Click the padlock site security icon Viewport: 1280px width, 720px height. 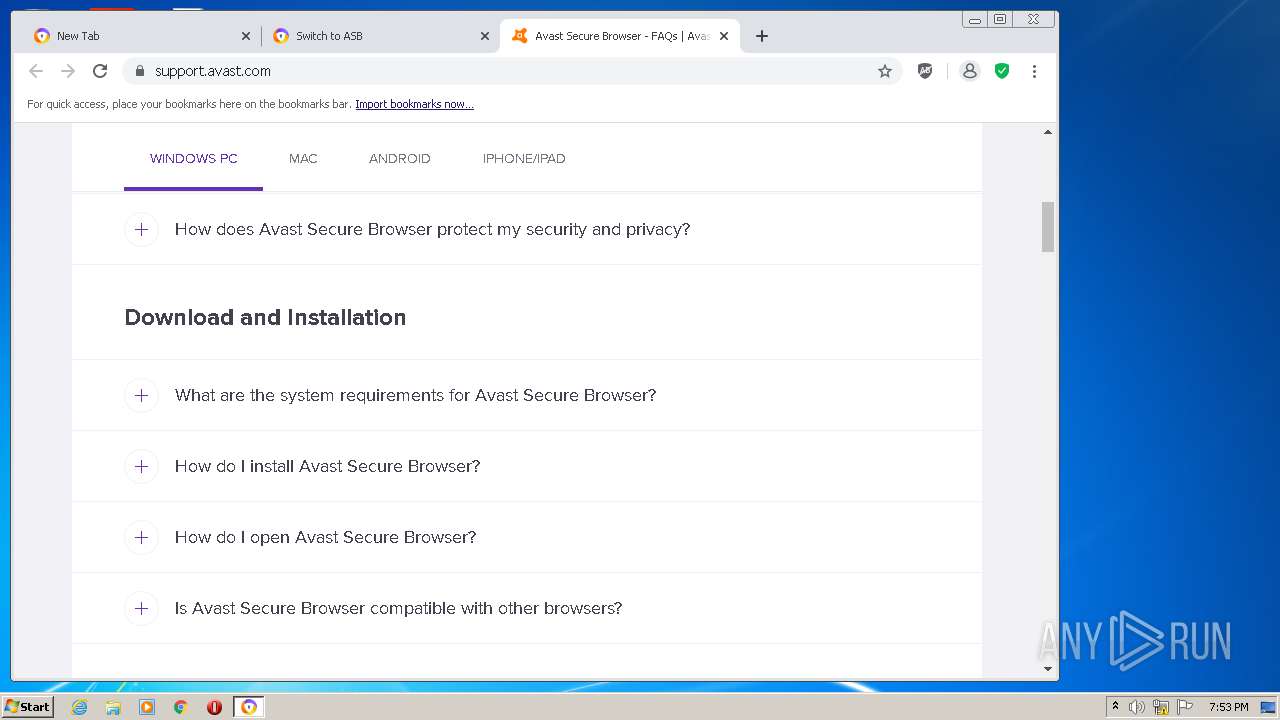click(139, 71)
